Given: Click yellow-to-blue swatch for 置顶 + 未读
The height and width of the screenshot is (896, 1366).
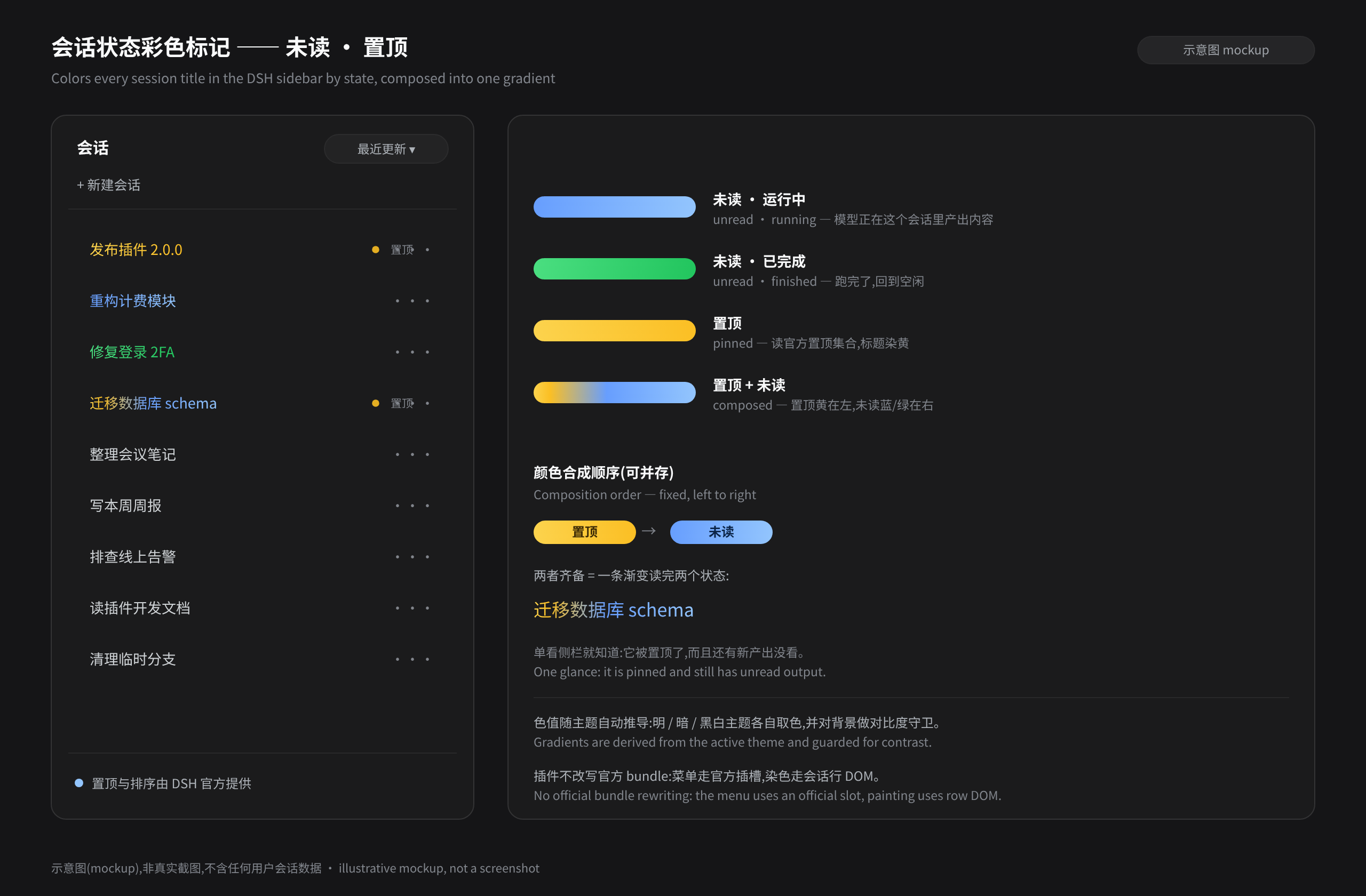Looking at the screenshot, I should (x=614, y=393).
